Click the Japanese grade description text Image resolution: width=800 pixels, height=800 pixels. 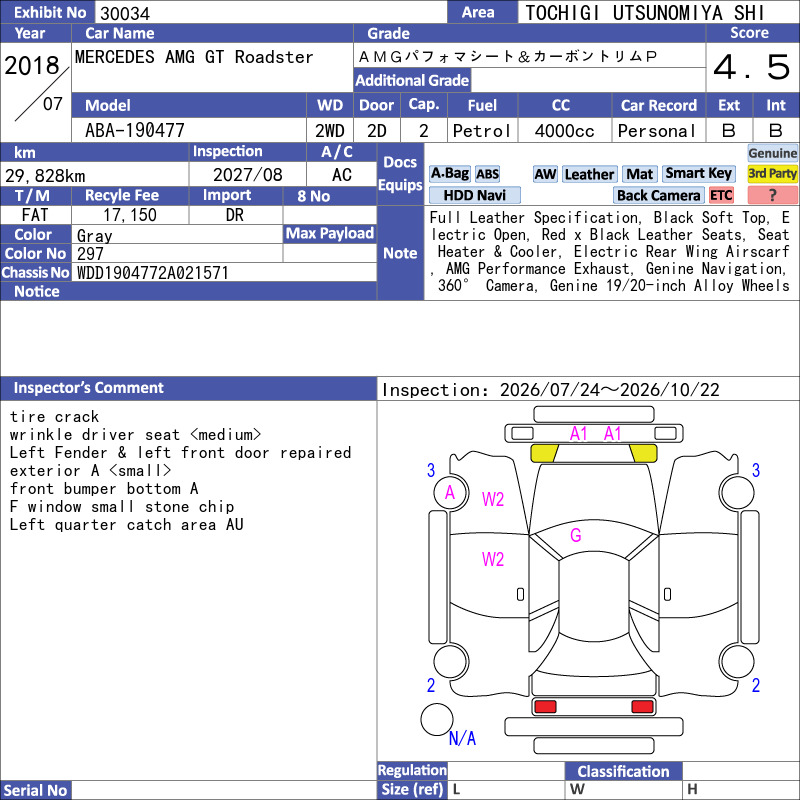point(508,56)
